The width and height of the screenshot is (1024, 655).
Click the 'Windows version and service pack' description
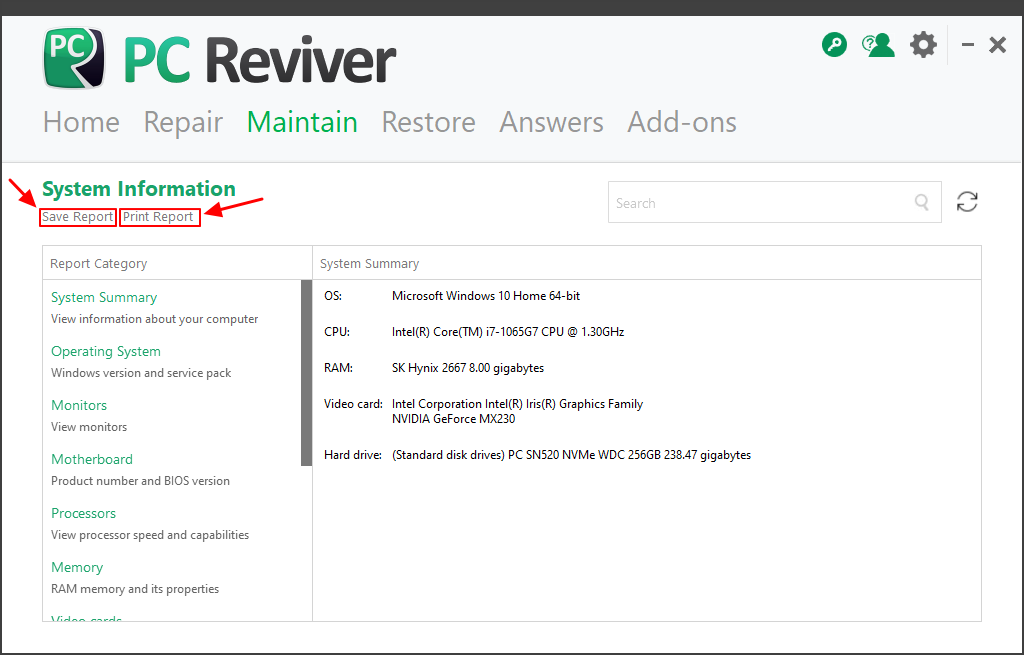141,373
